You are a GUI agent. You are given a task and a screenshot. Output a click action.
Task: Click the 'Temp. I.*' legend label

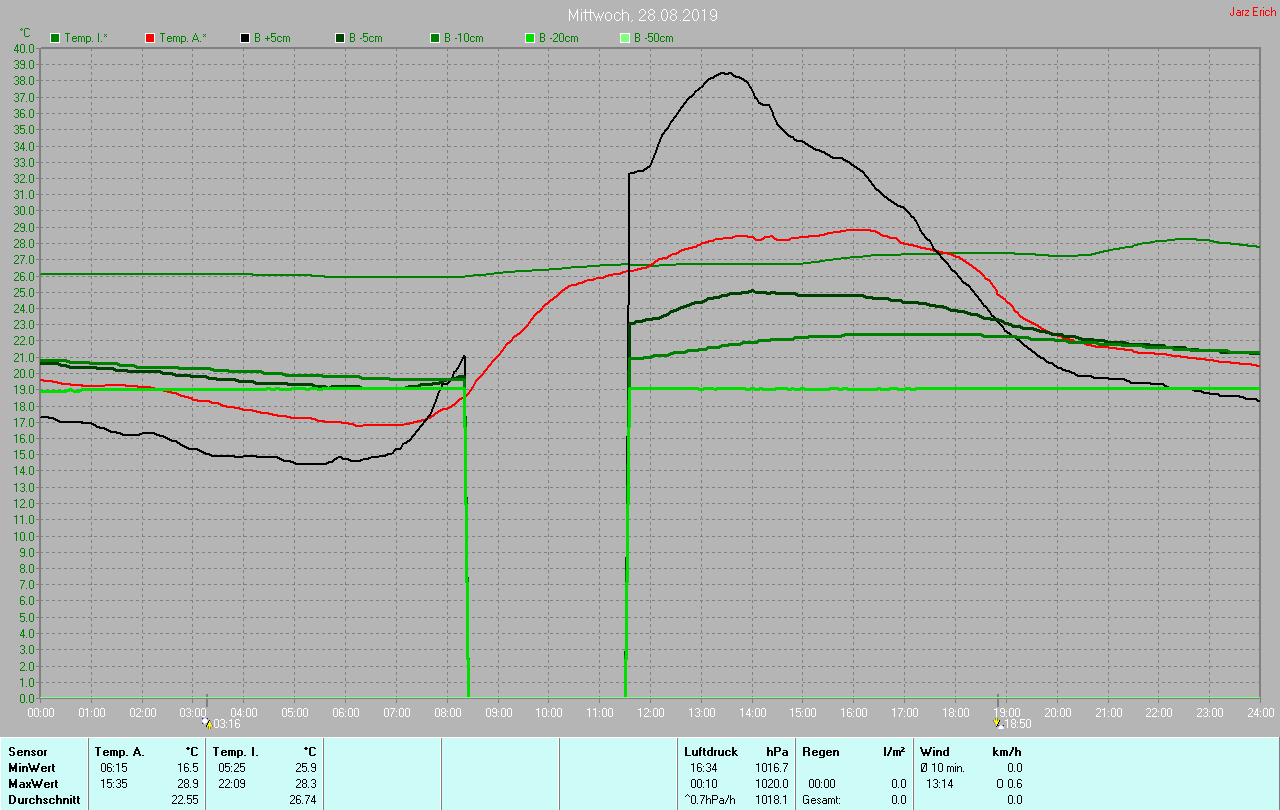(86, 38)
